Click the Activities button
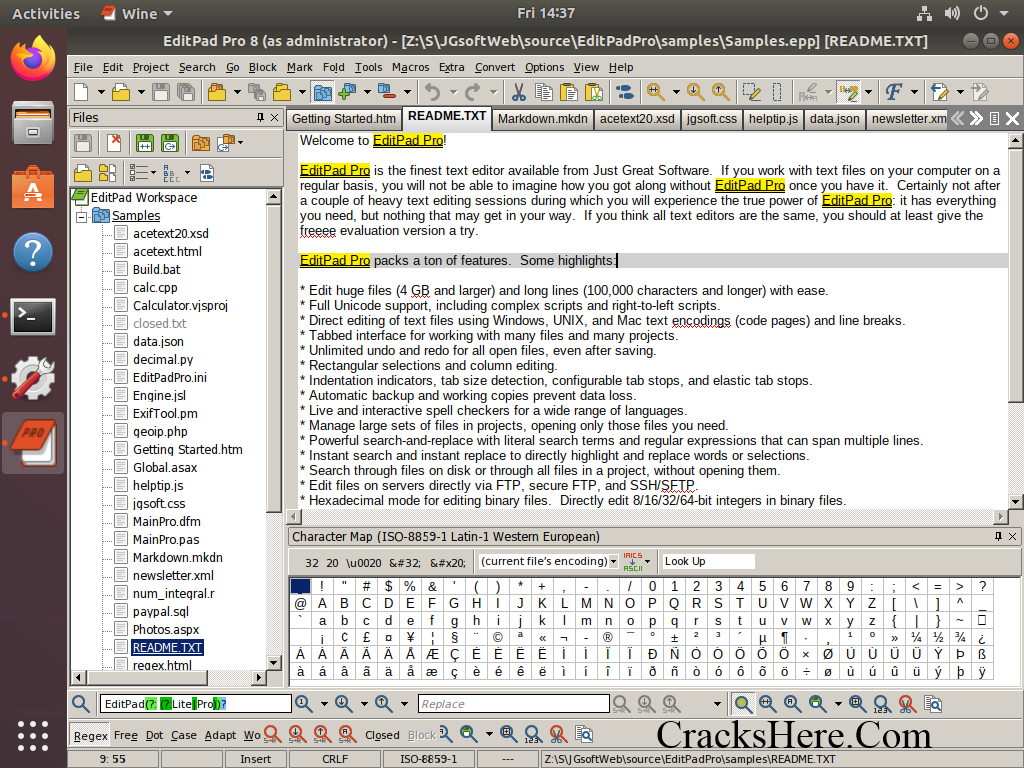 click(46, 13)
